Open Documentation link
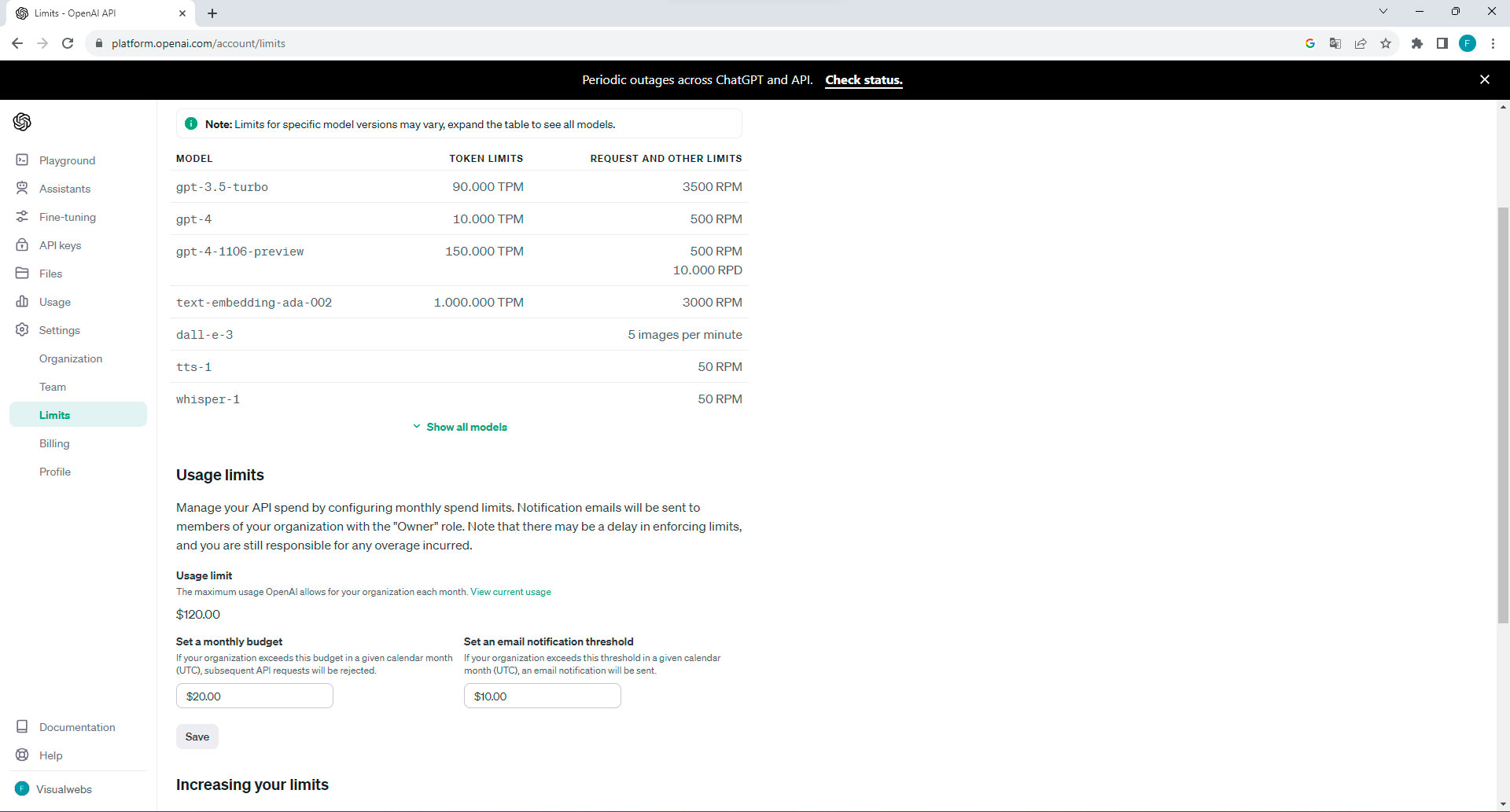 click(77, 727)
